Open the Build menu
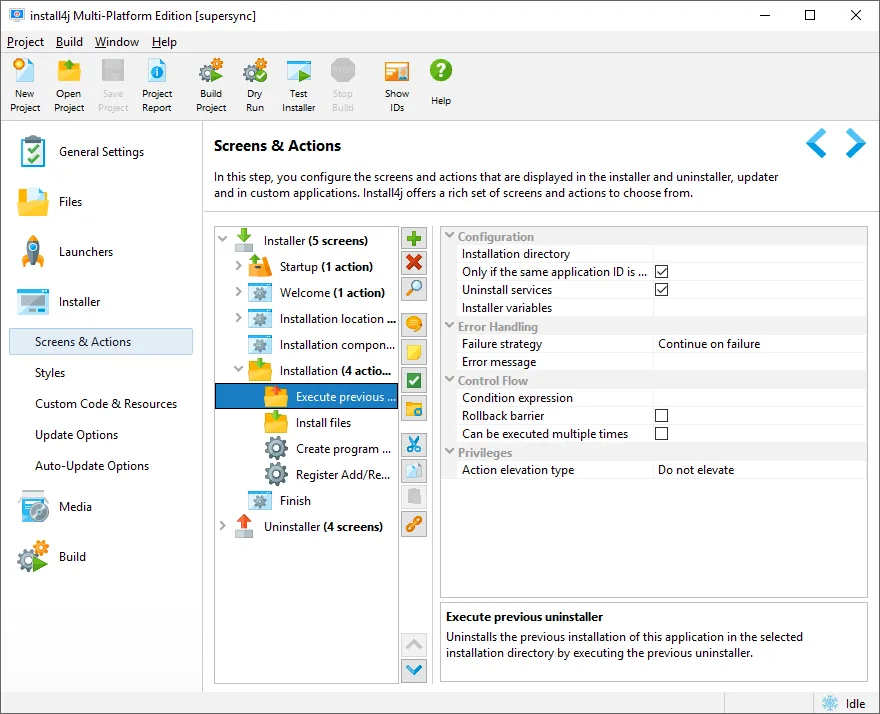 click(x=69, y=42)
